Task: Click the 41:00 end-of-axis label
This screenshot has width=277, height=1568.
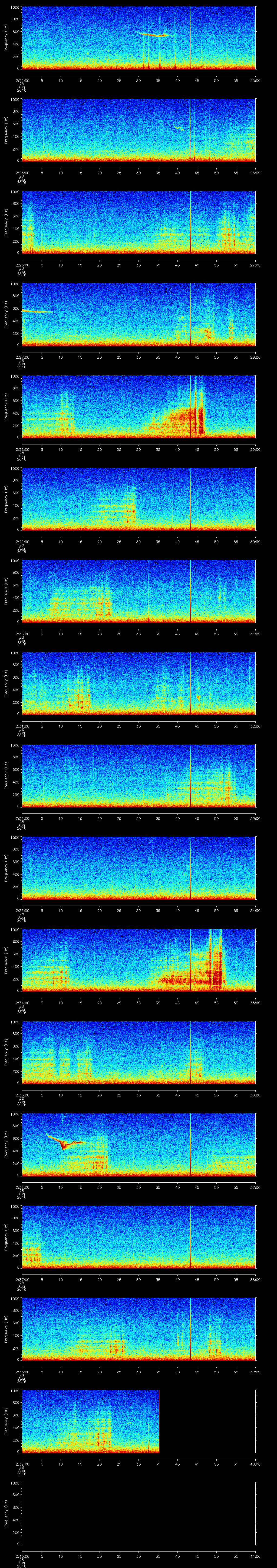Action: [255, 1556]
